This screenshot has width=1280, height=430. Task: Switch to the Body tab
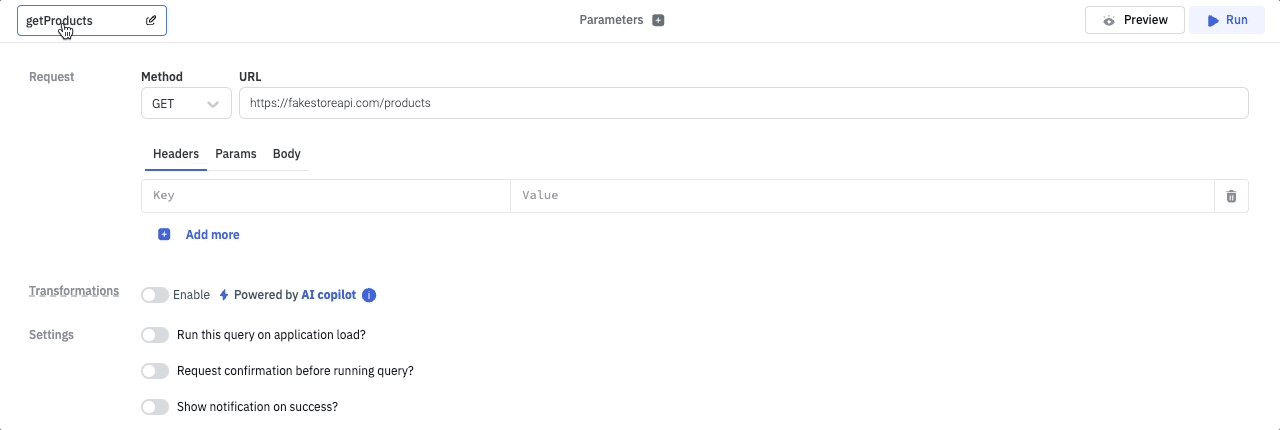[x=287, y=154]
